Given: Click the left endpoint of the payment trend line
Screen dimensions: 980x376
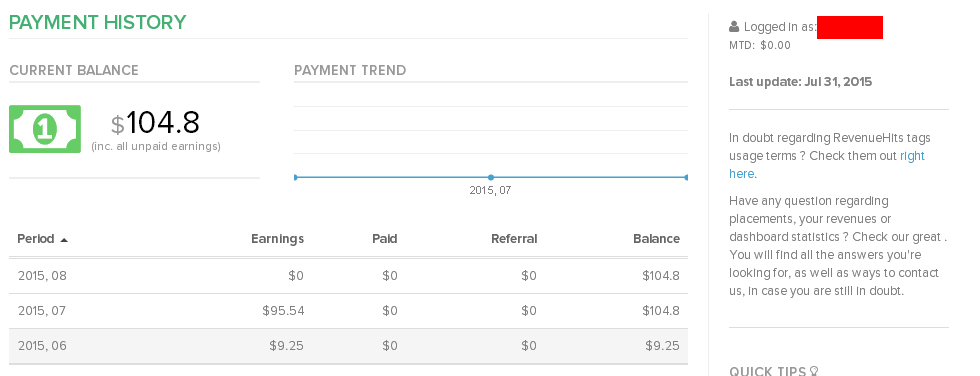Looking at the screenshot, I should coord(296,177).
